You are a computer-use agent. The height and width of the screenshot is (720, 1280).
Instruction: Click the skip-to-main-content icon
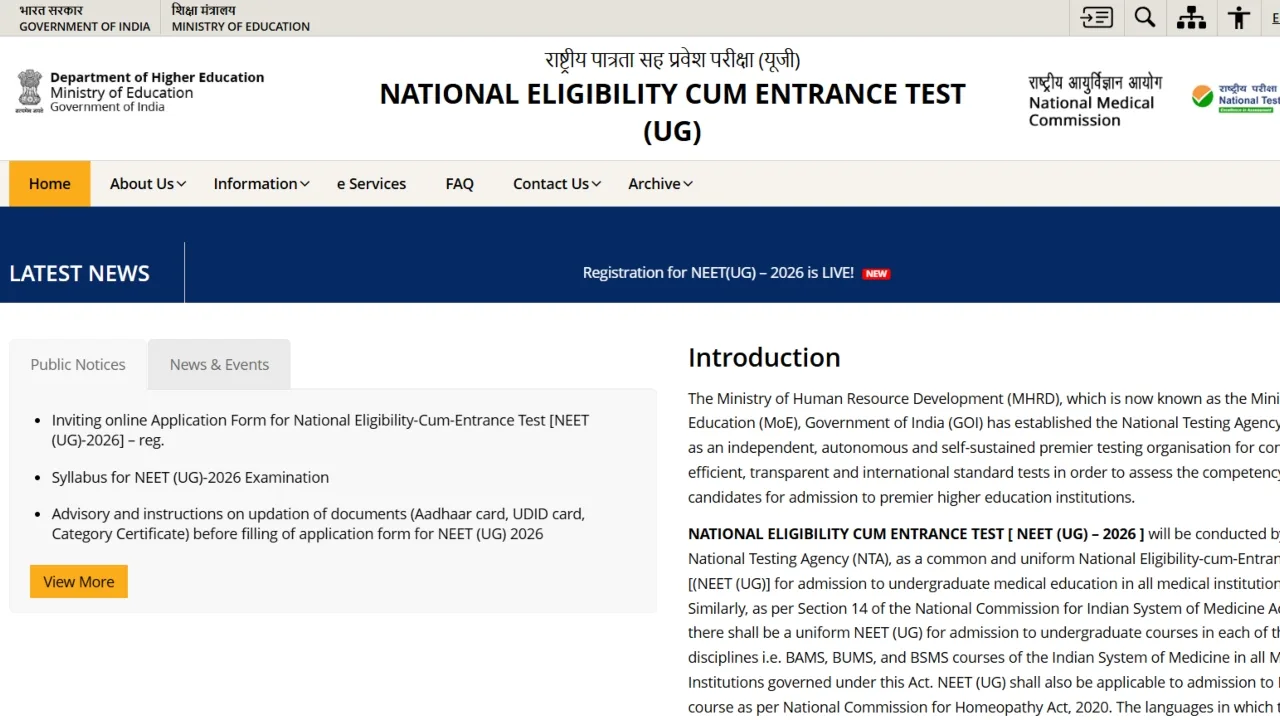[x=1096, y=17]
